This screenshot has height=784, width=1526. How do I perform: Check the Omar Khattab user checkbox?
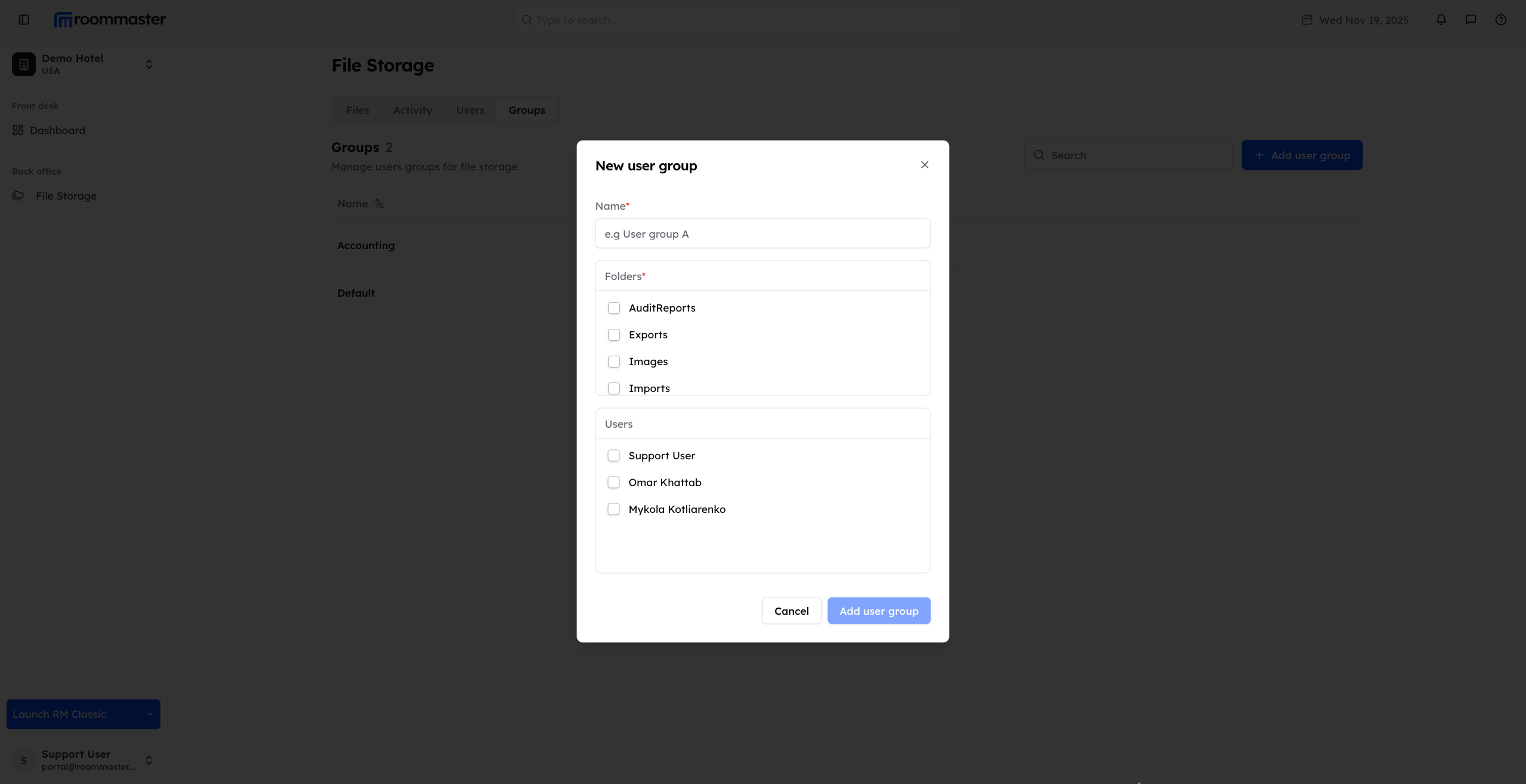coord(614,482)
